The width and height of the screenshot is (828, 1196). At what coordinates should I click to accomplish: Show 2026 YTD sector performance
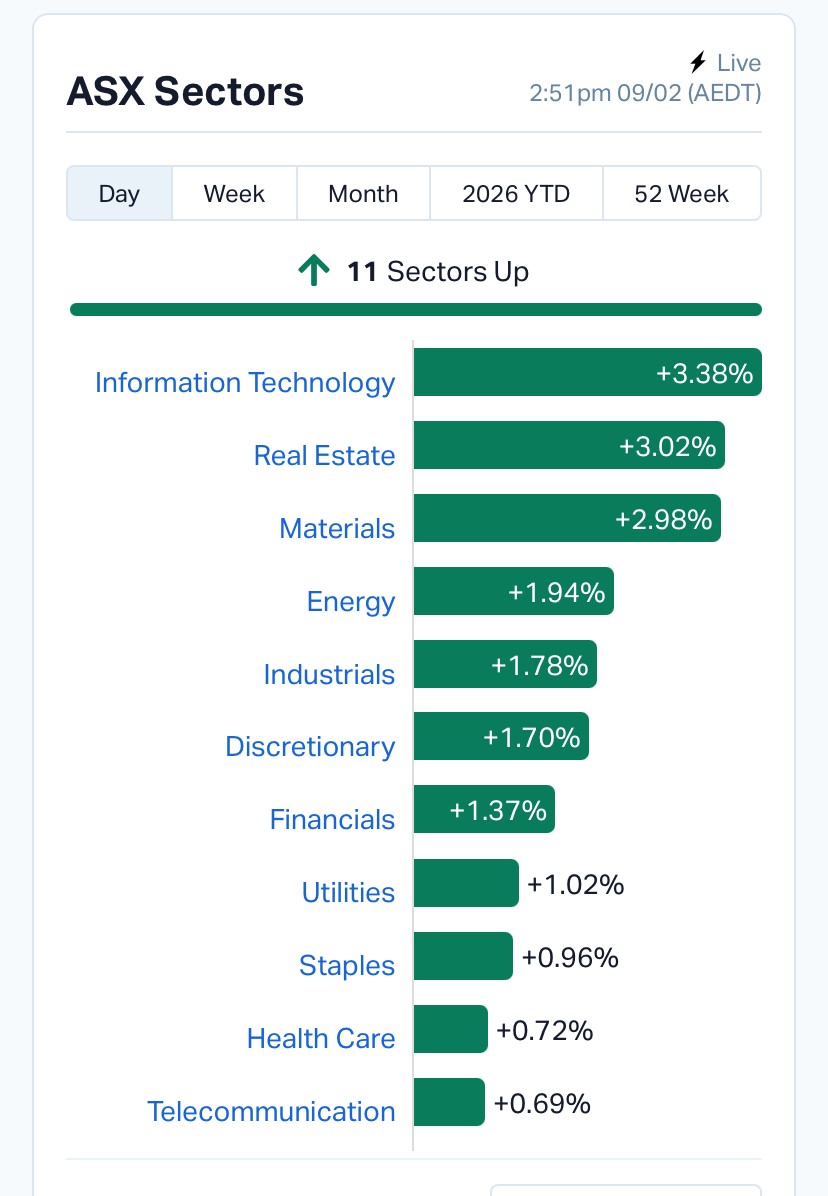click(x=516, y=193)
